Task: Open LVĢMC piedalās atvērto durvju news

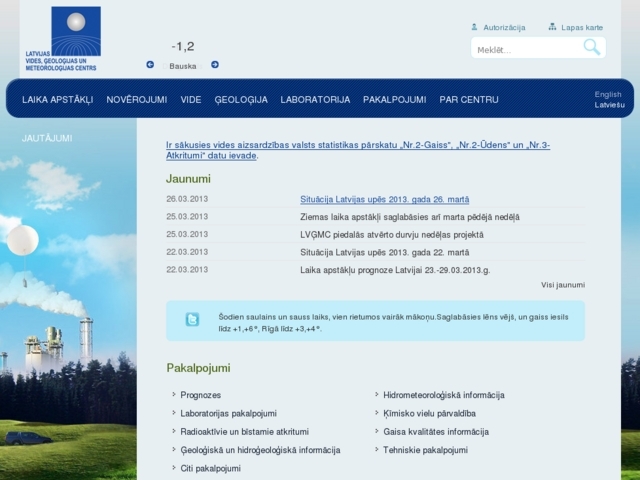Action: pyautogui.click(x=392, y=235)
